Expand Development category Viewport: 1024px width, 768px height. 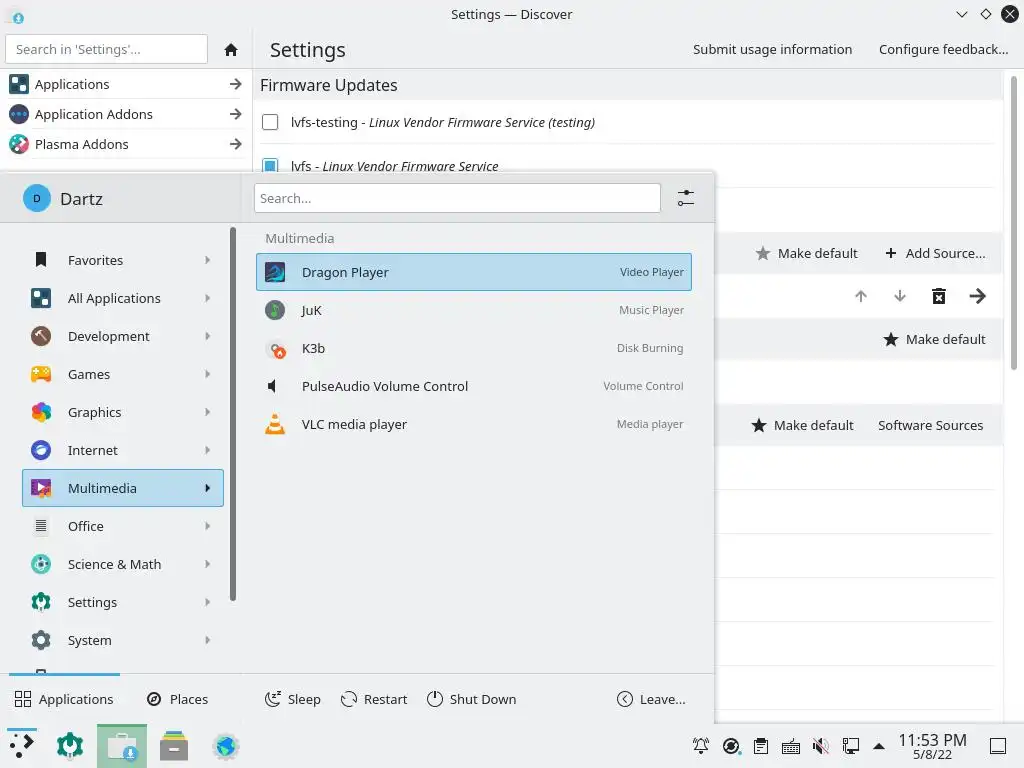(123, 336)
